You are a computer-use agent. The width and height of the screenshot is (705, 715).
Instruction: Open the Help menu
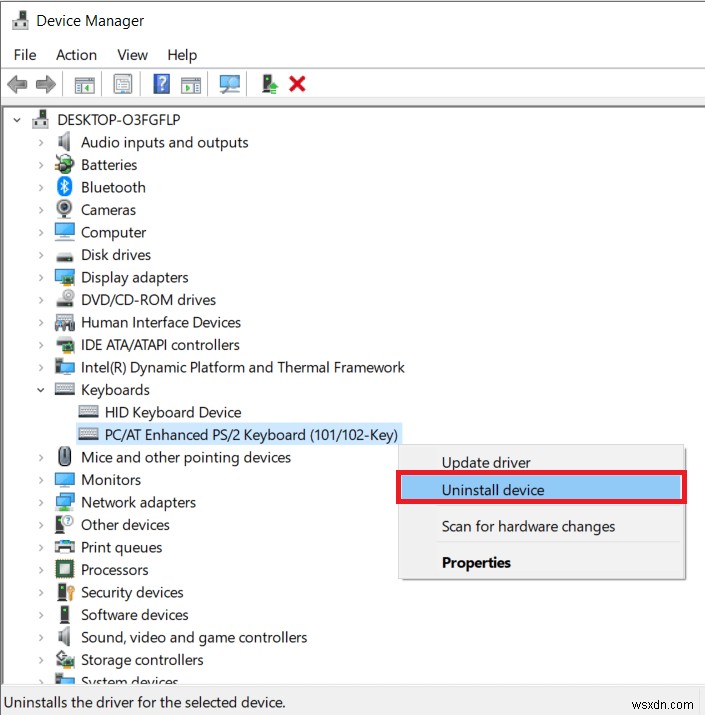pyautogui.click(x=182, y=55)
